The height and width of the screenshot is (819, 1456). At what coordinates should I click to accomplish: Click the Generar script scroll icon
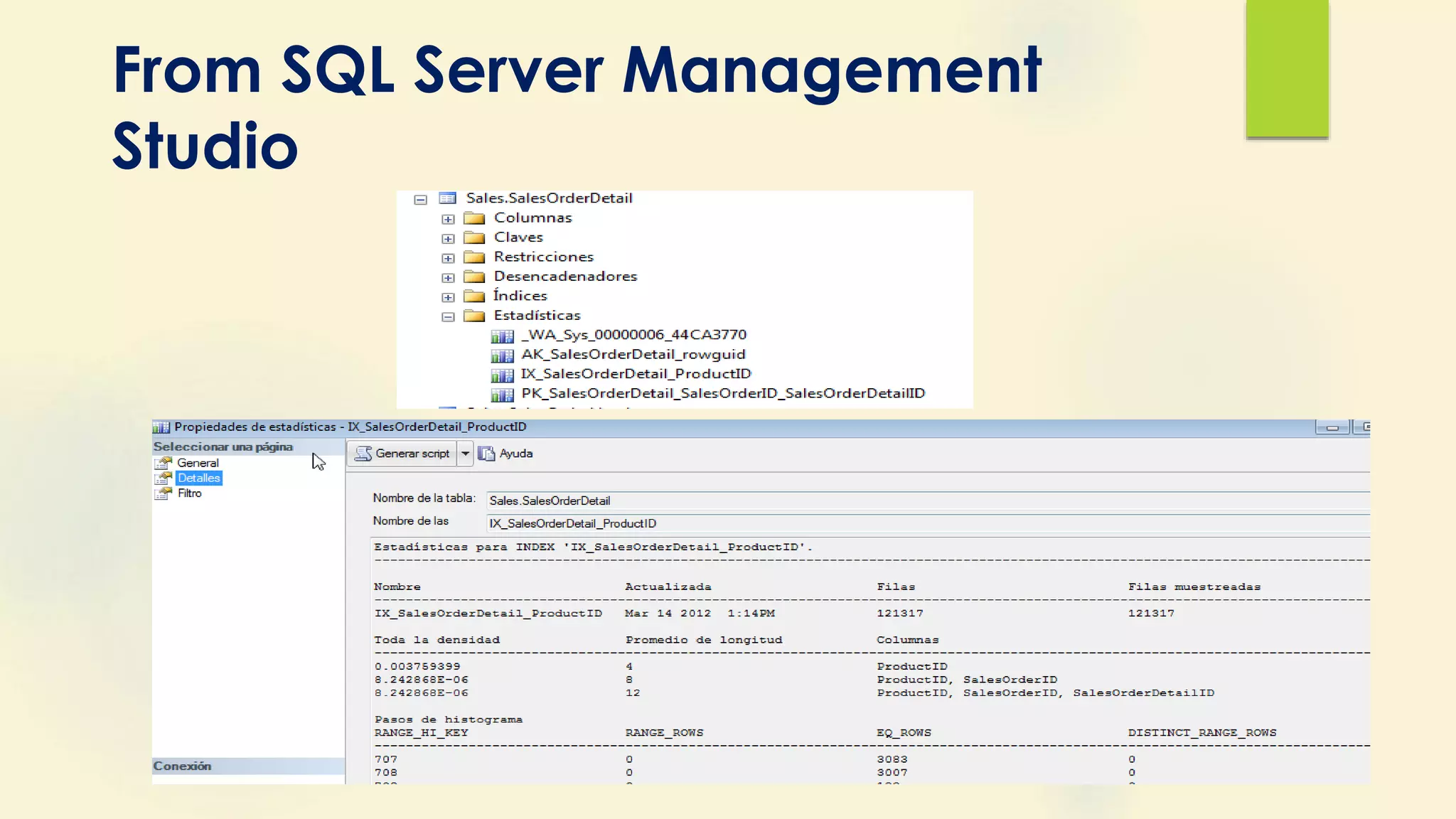pyautogui.click(x=363, y=454)
